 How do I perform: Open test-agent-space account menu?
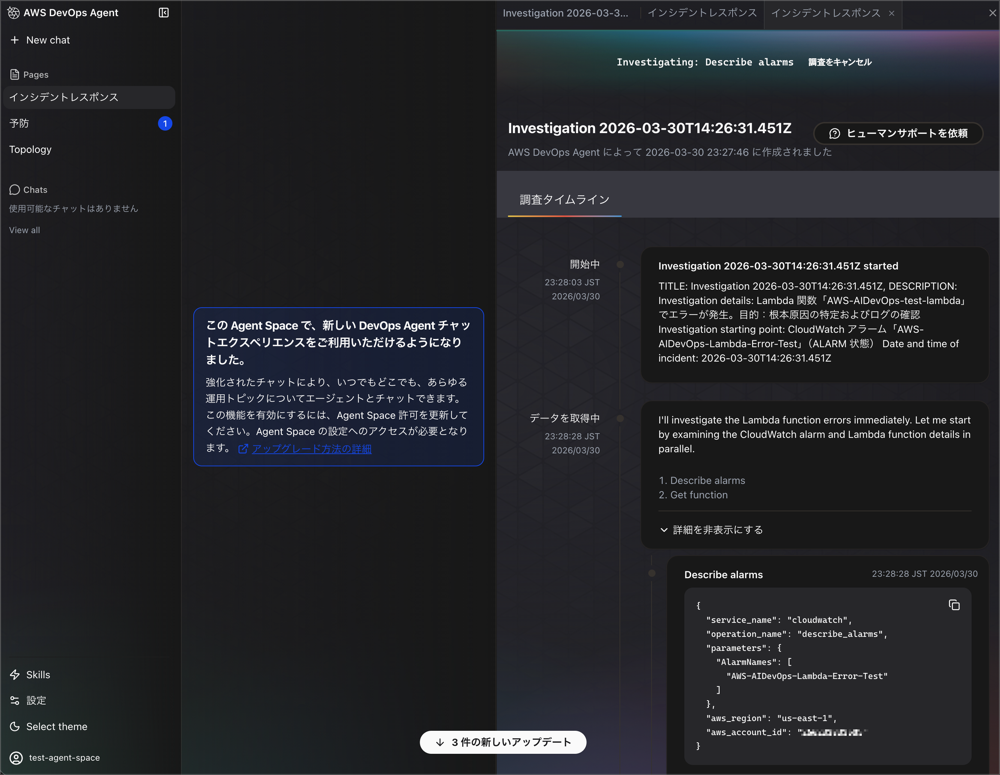tap(64, 758)
